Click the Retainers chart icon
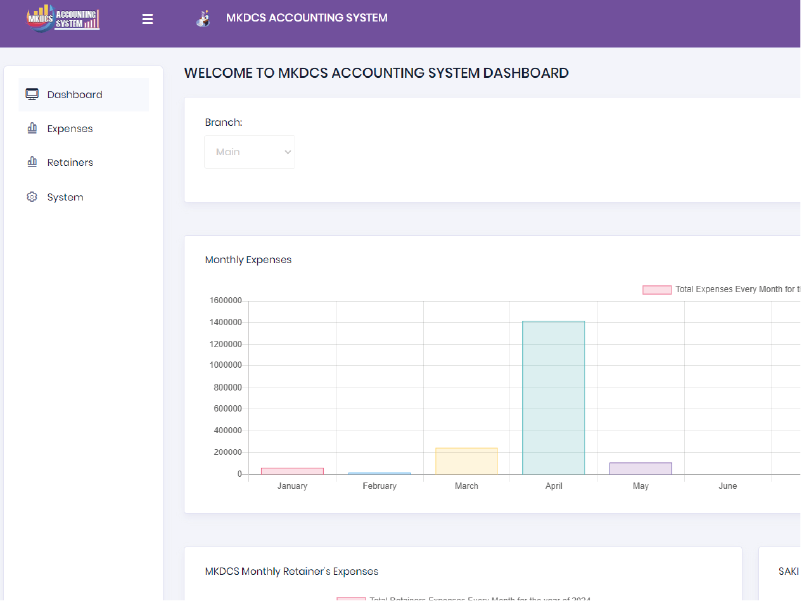The height and width of the screenshot is (601, 801). (32, 162)
